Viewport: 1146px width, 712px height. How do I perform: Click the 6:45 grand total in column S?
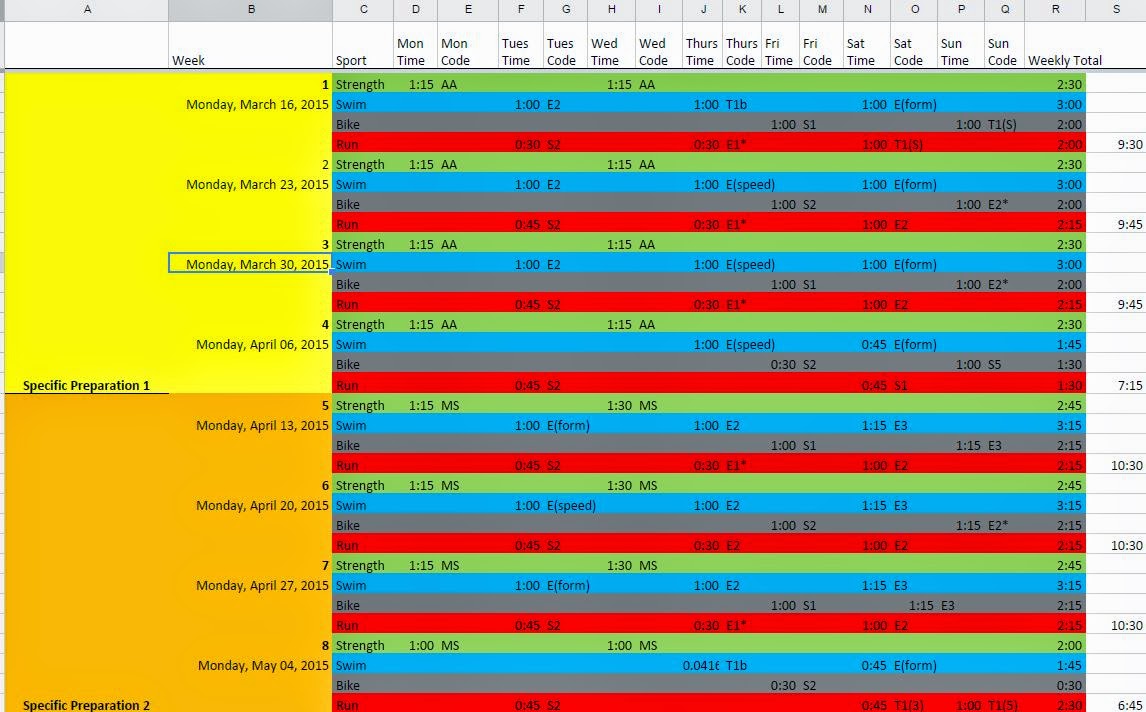(x=1116, y=705)
